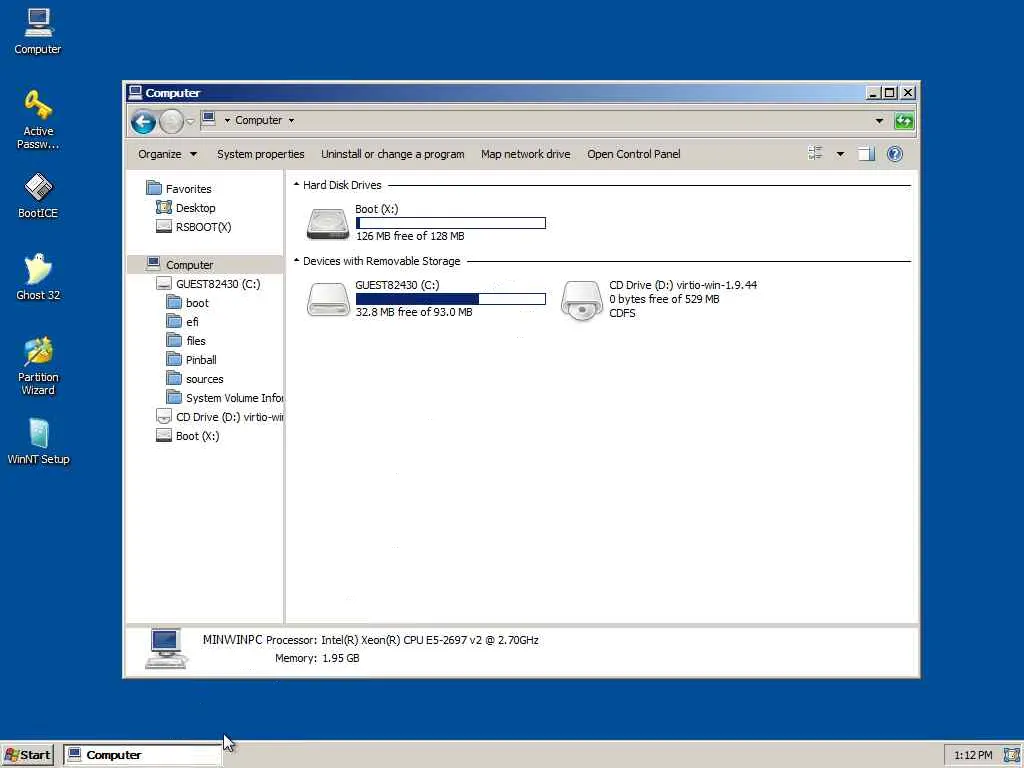Screen dimensions: 1024x768
Task: Click the 1:12 PM clock
Action: (x=973, y=755)
